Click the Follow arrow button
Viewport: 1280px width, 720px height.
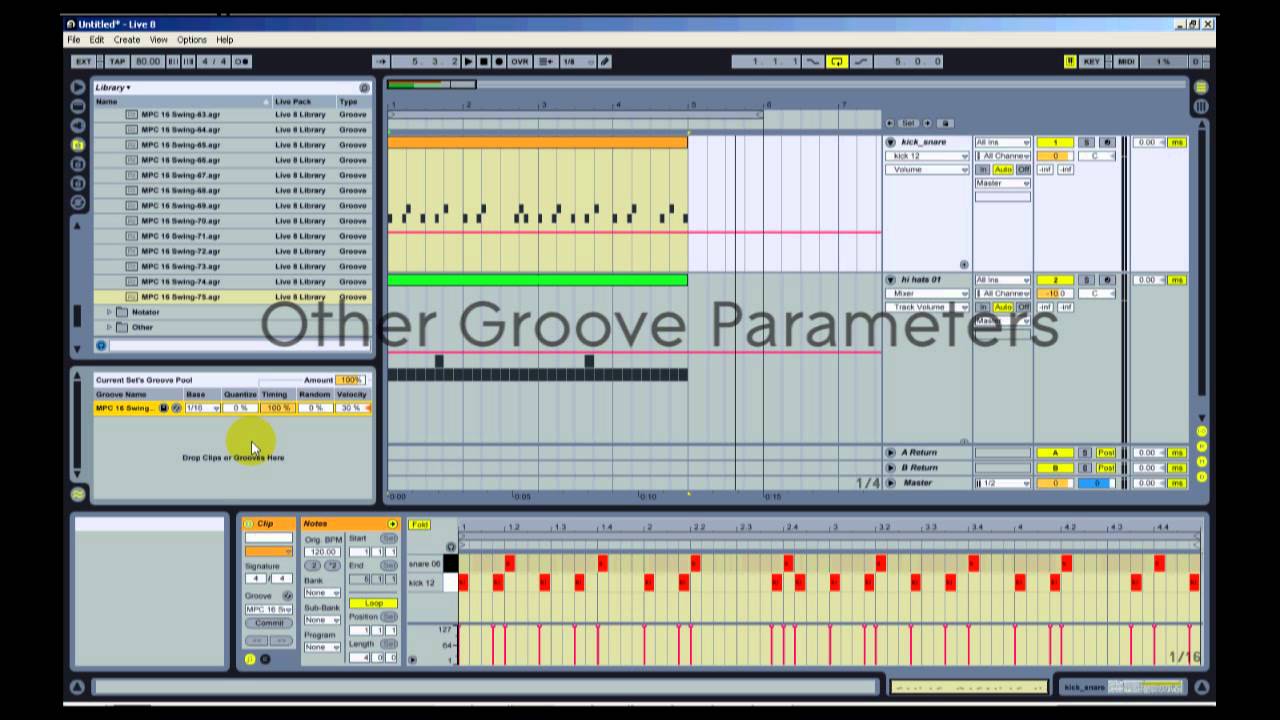[x=380, y=62]
